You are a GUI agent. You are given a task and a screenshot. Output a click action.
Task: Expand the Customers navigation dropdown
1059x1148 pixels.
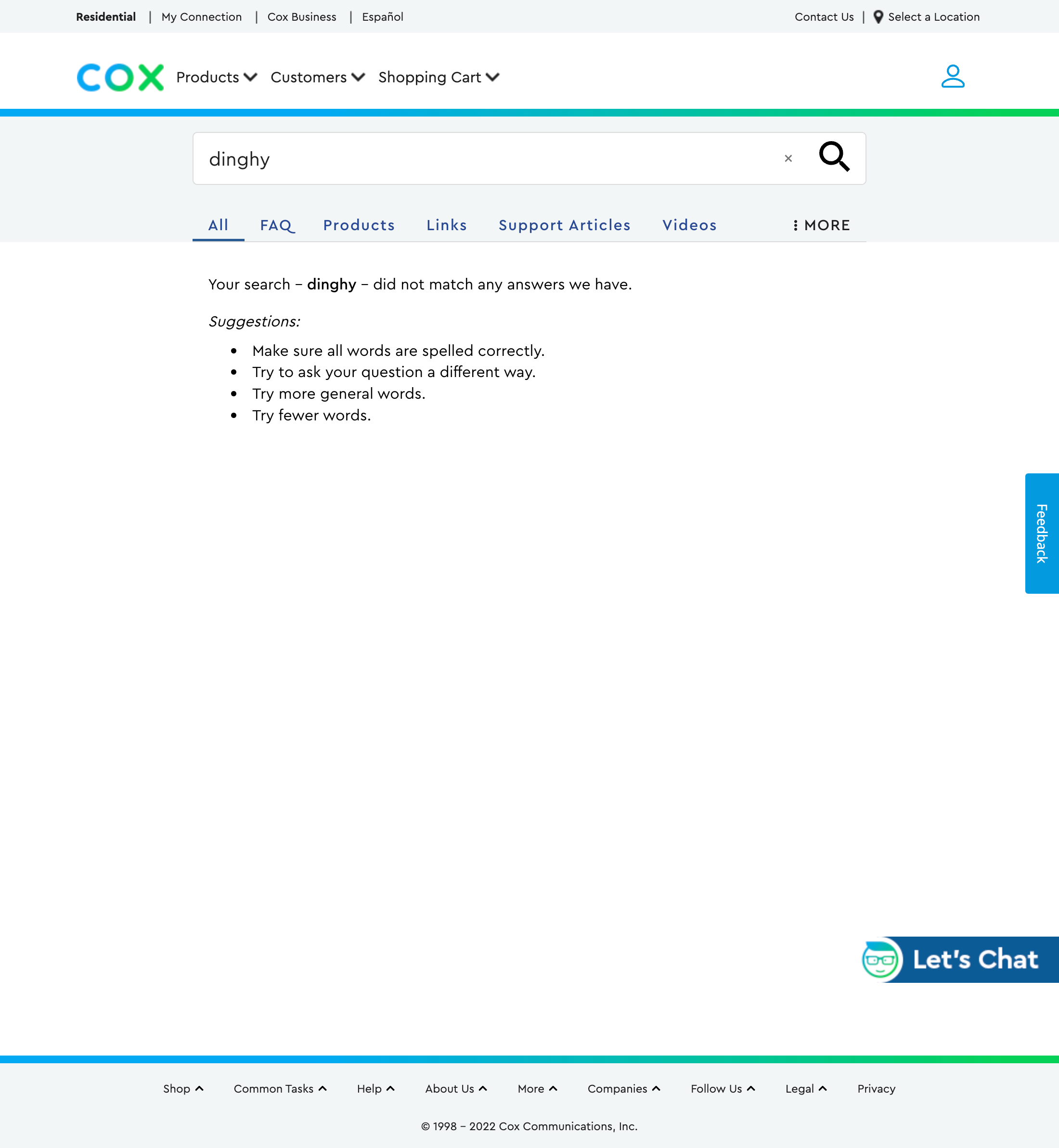[317, 77]
